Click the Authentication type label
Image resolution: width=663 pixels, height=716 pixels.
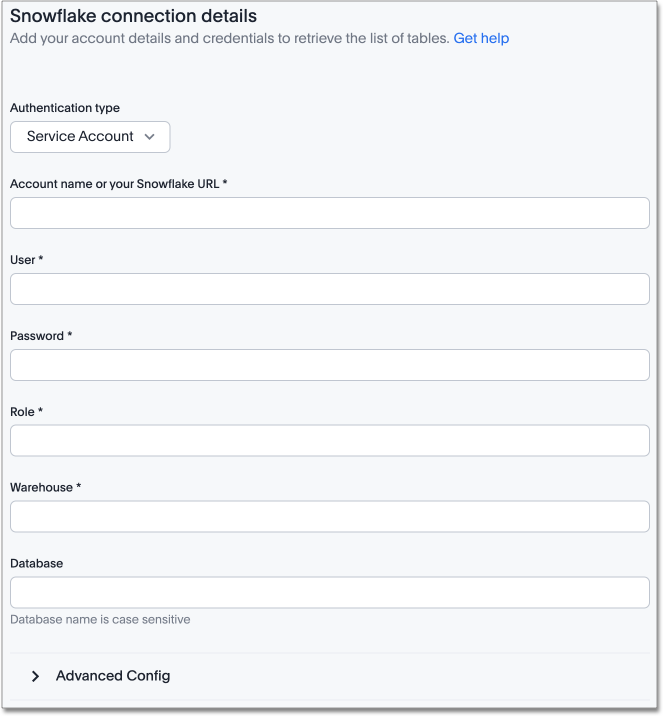(65, 108)
